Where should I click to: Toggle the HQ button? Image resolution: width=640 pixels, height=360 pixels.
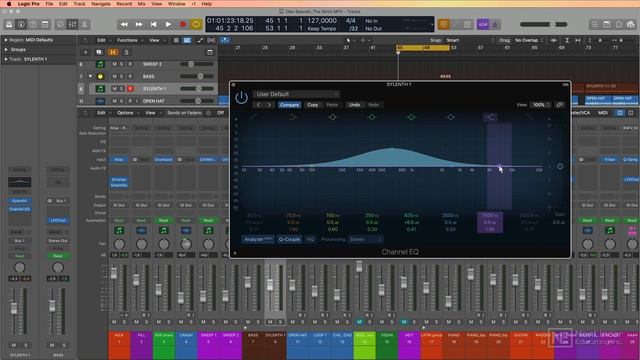click(x=310, y=239)
